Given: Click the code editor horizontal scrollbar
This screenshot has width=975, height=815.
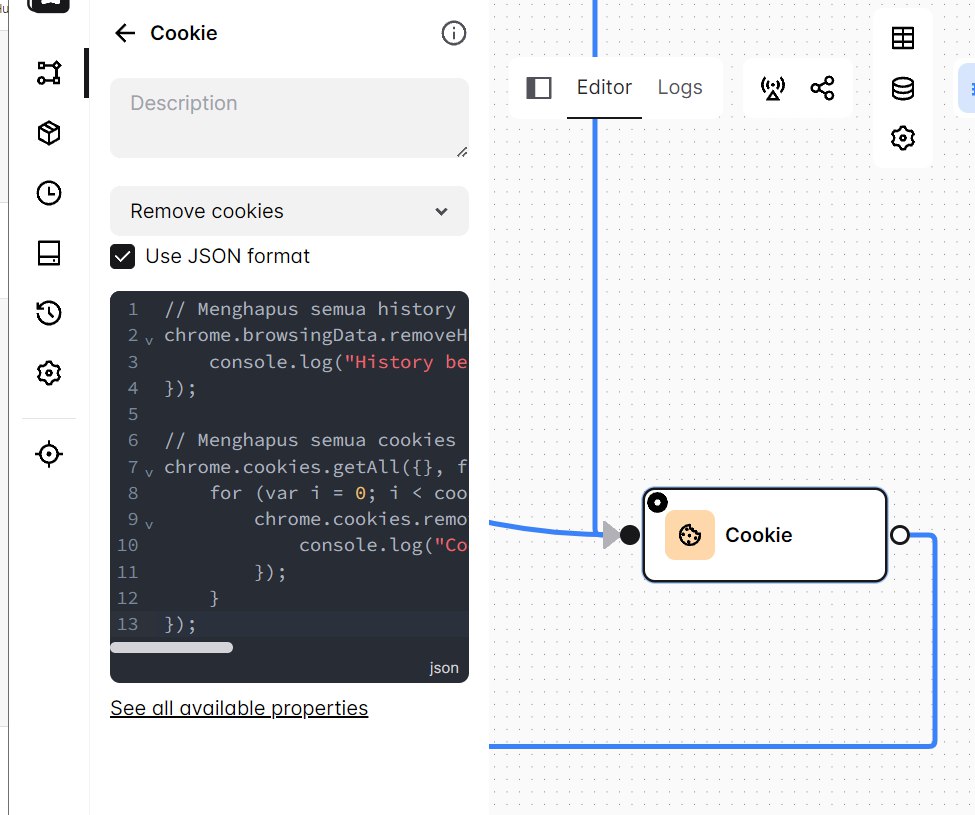Looking at the screenshot, I should point(172,647).
